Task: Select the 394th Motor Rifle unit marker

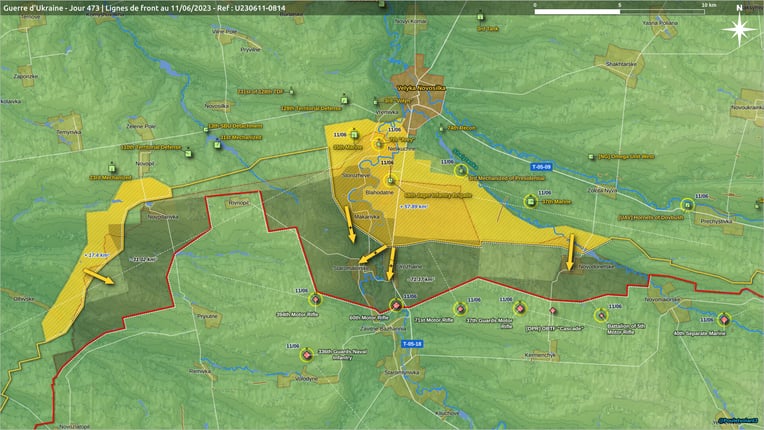Action: point(316,299)
